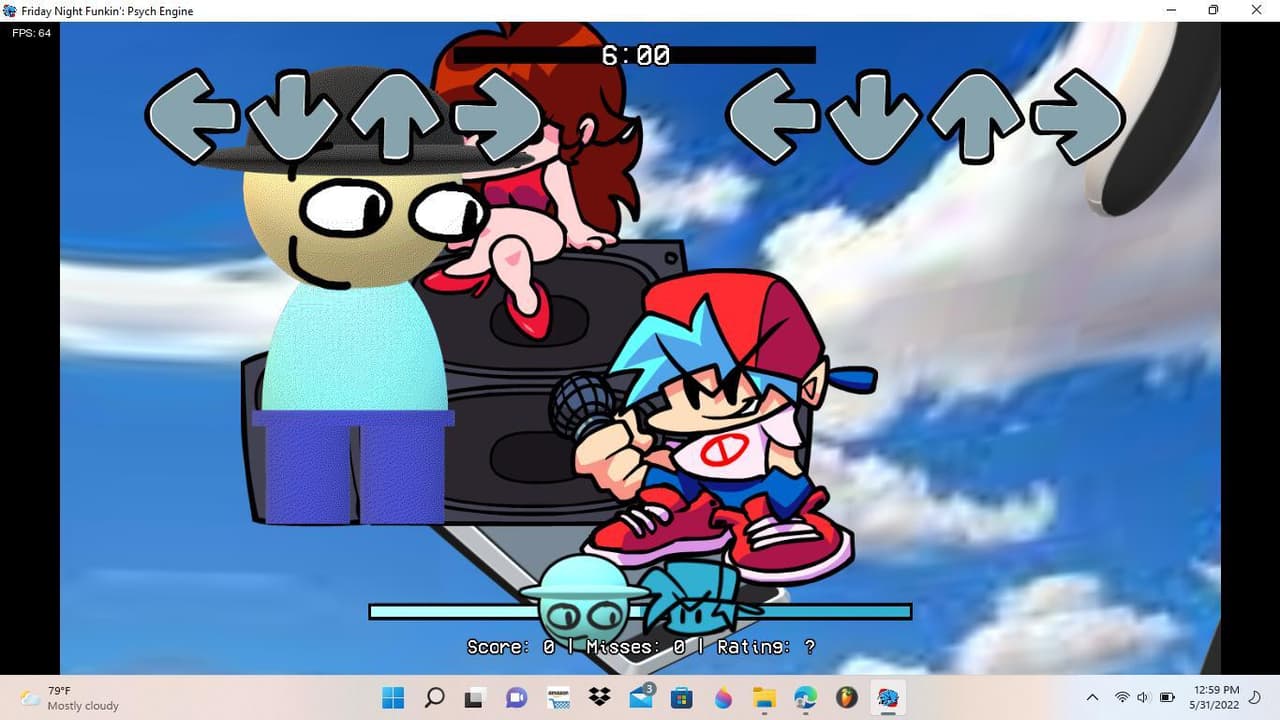Open FL Studio from the taskbar
Screen dimensions: 1280x720
coord(847,697)
